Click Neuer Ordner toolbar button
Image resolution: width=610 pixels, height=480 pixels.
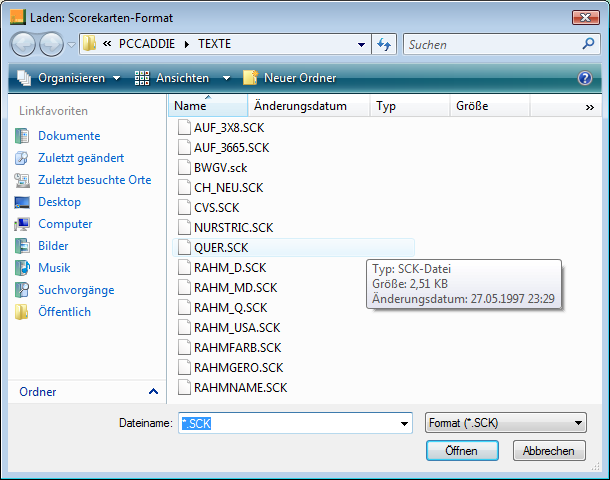299,78
